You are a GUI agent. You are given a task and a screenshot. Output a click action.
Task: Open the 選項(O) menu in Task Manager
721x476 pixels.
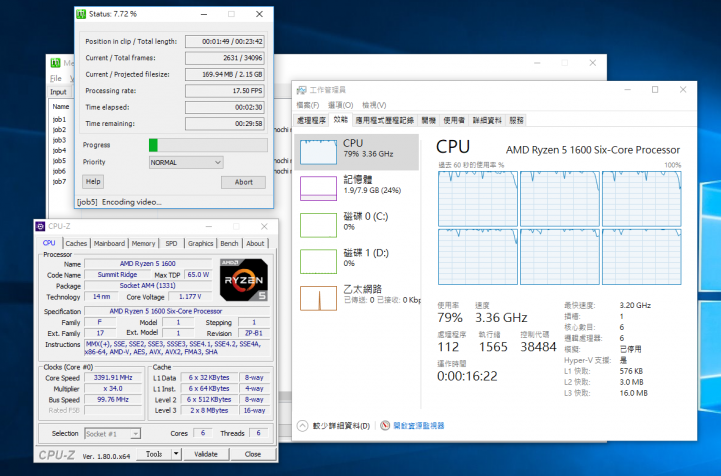(x=341, y=105)
